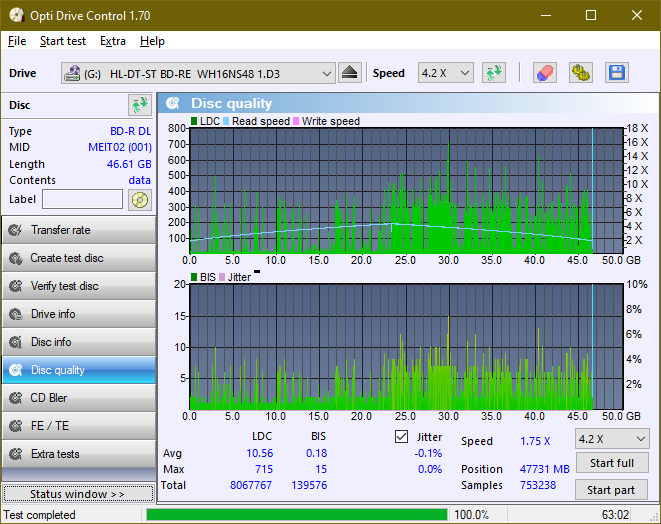The height and width of the screenshot is (524, 661).
Task: Toggle the Status window button
Action: 78,494
